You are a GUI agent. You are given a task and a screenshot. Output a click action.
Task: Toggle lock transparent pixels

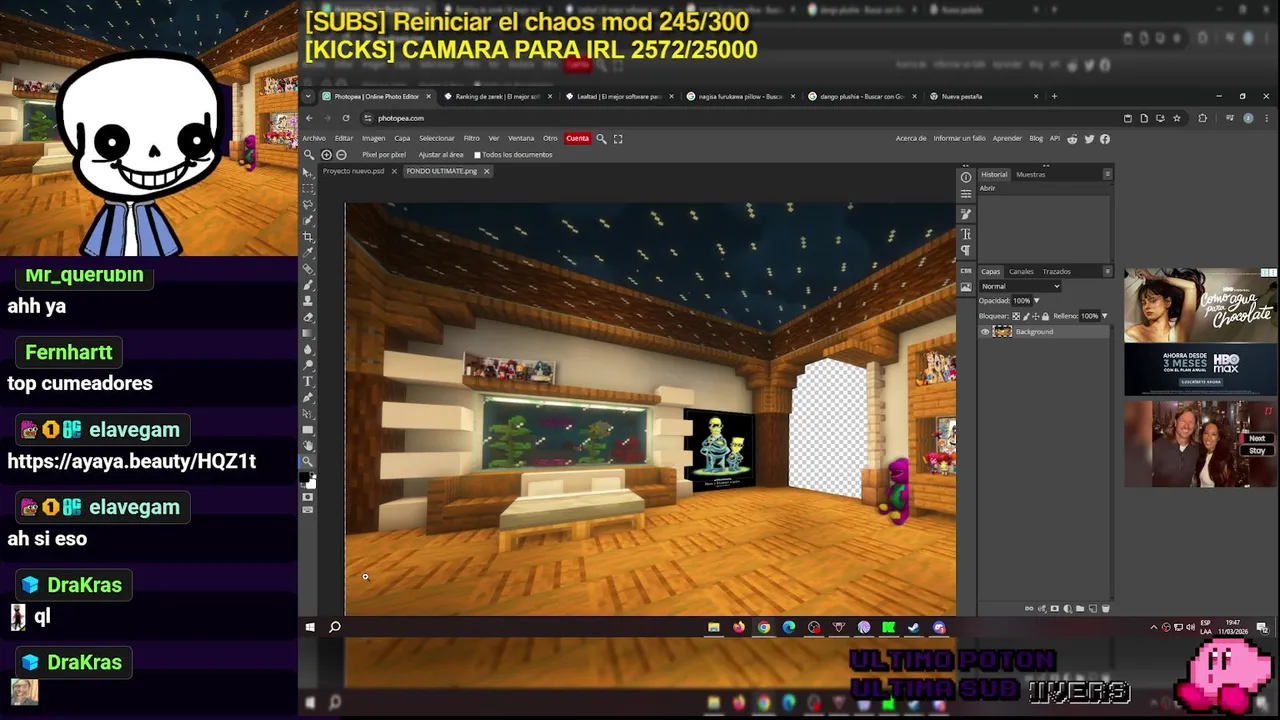click(x=1016, y=316)
